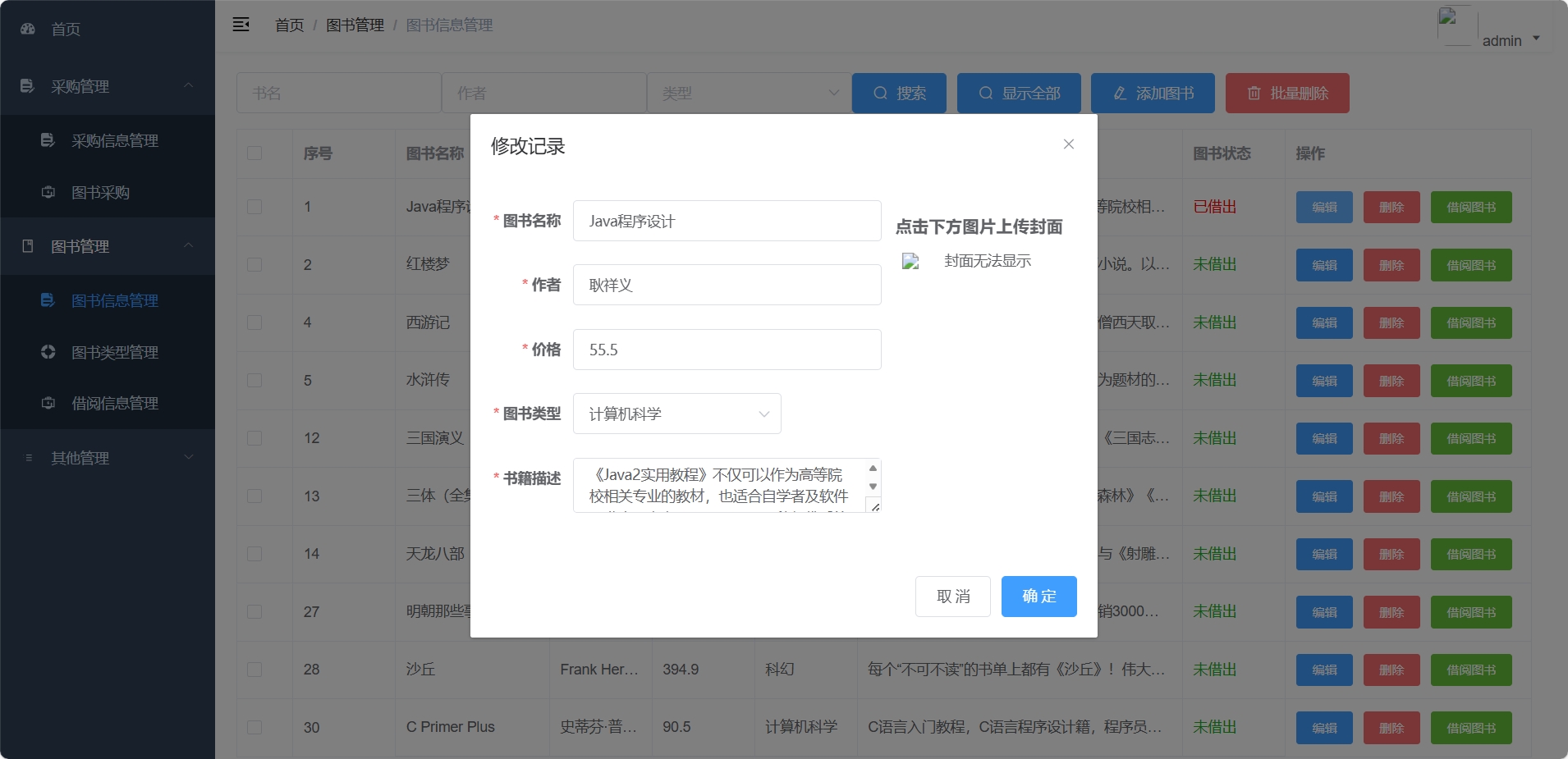Close the 修改记录 dialog with X
Screen dimensions: 1568x759
click(x=1069, y=144)
